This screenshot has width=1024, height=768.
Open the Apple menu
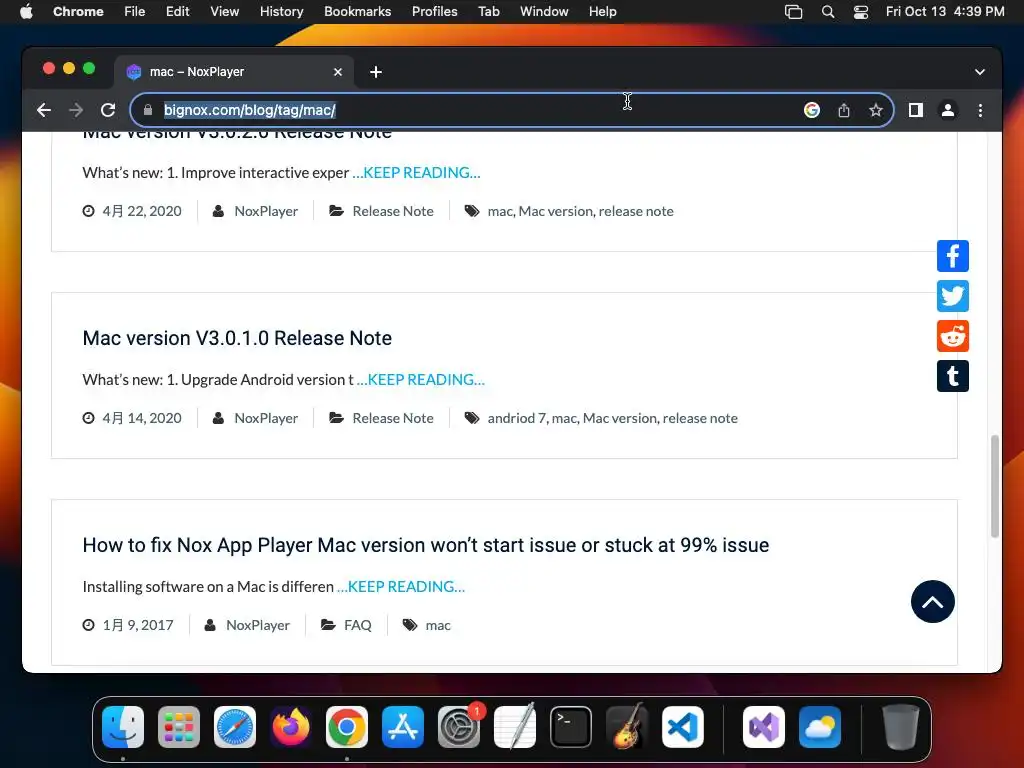click(26, 12)
